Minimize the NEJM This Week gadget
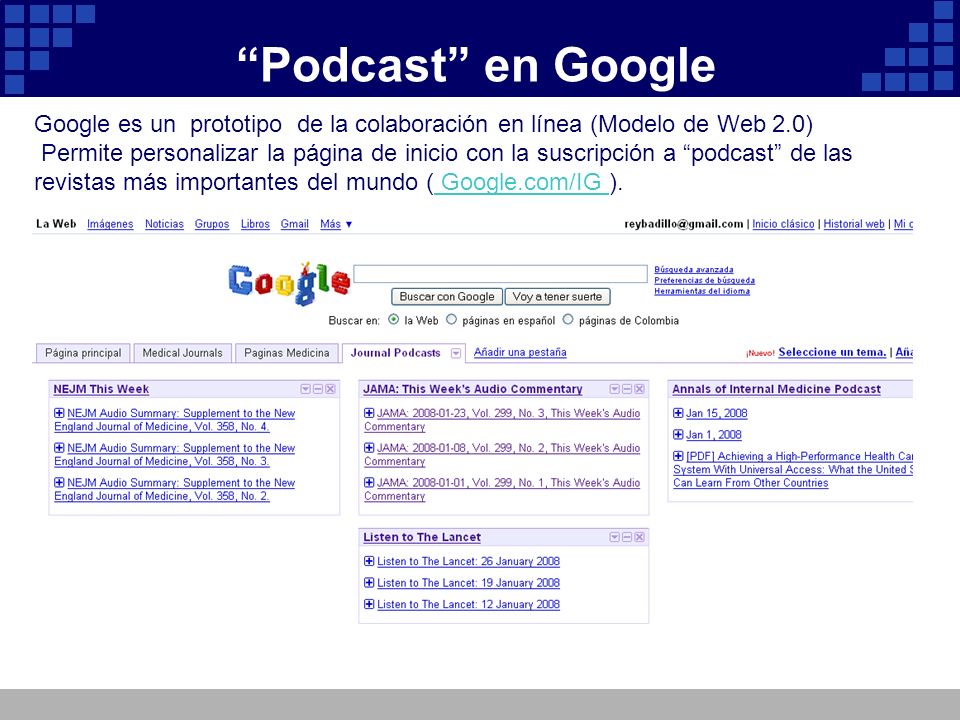This screenshot has width=960, height=720. pos(318,389)
